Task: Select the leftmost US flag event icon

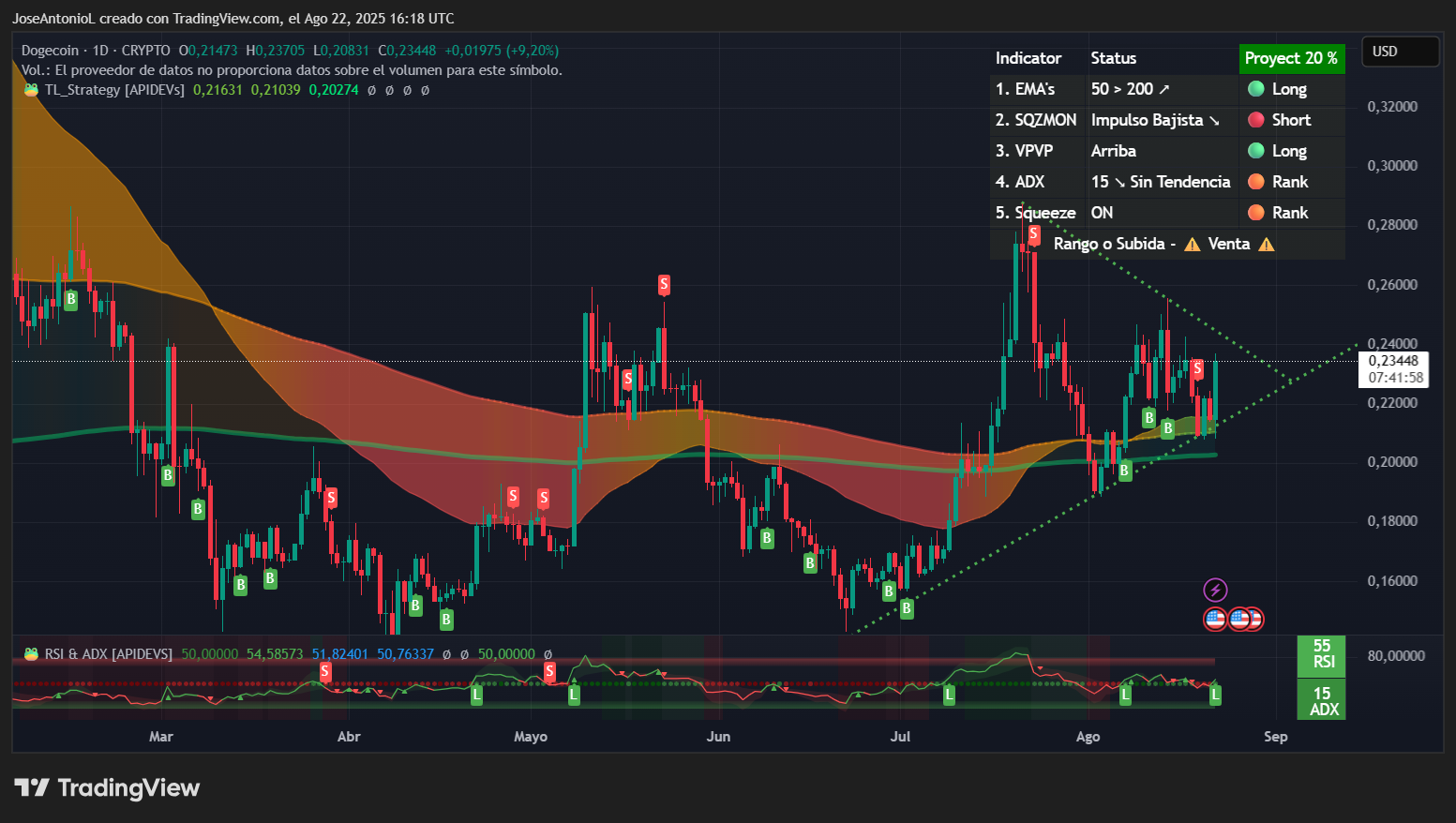Action: pyautogui.click(x=1215, y=619)
